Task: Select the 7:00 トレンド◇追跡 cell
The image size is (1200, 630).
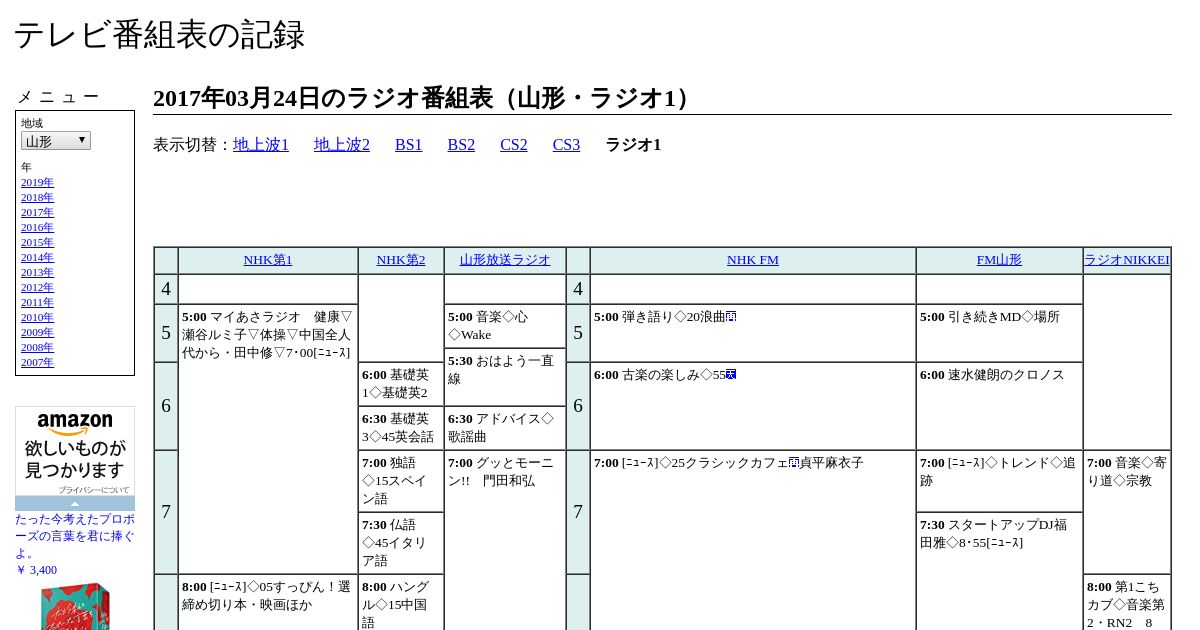Action: point(999,481)
